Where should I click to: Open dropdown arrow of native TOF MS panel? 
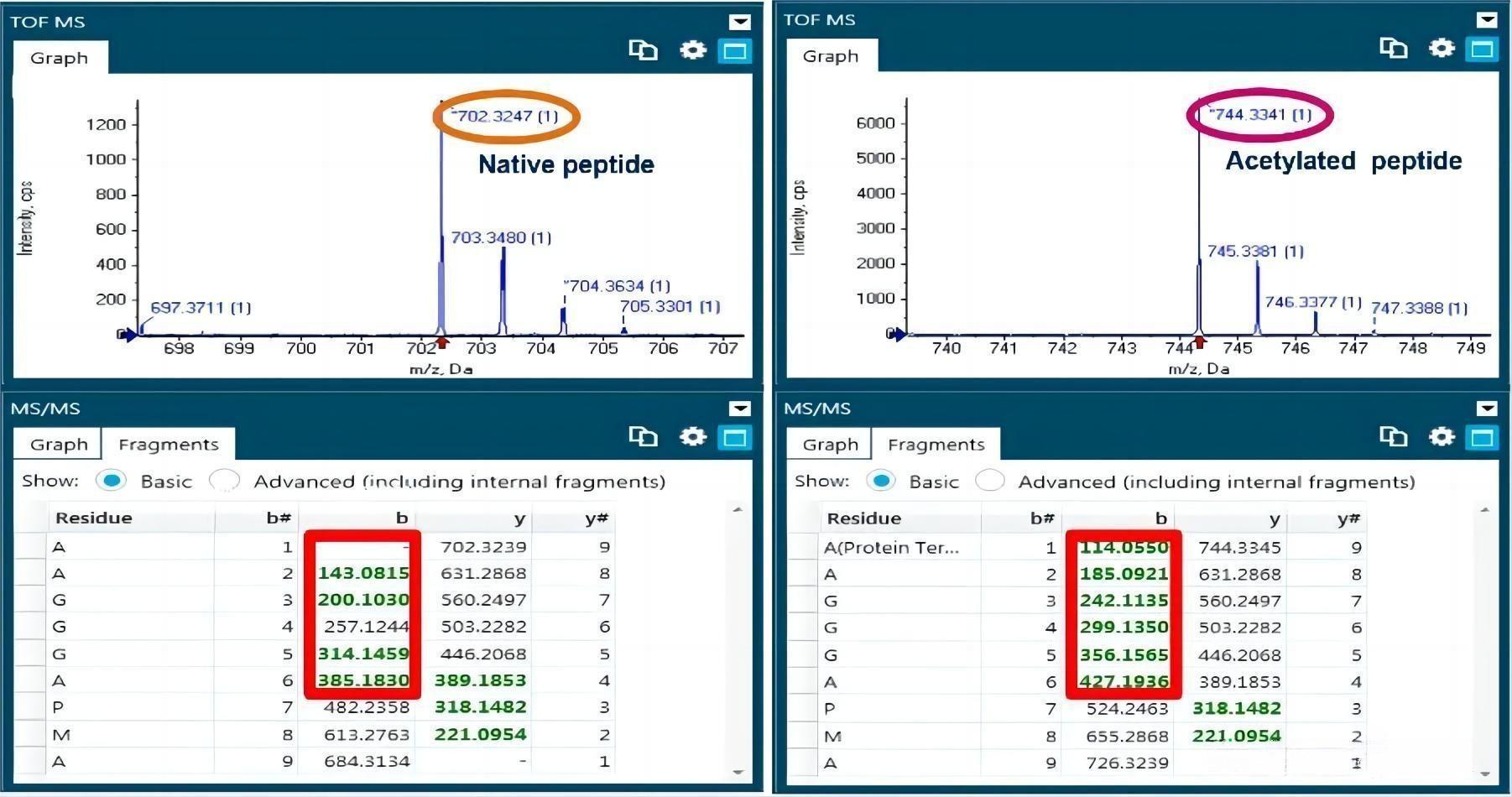pos(740,22)
